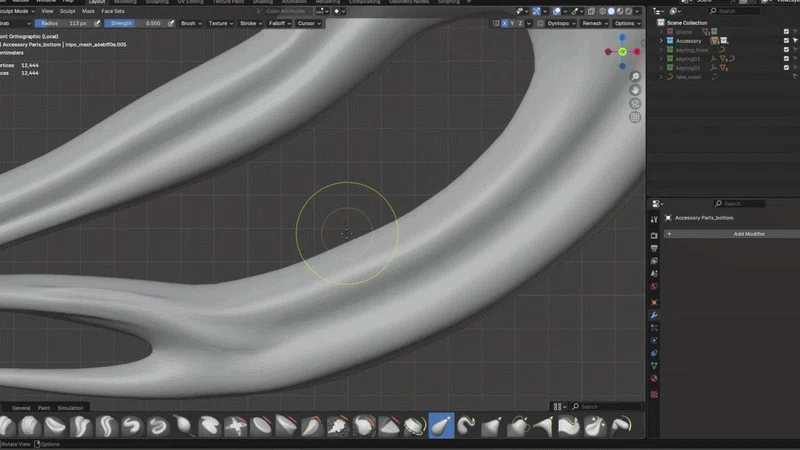
Task: Open the Stroke dropdown panel
Action: click(x=251, y=23)
